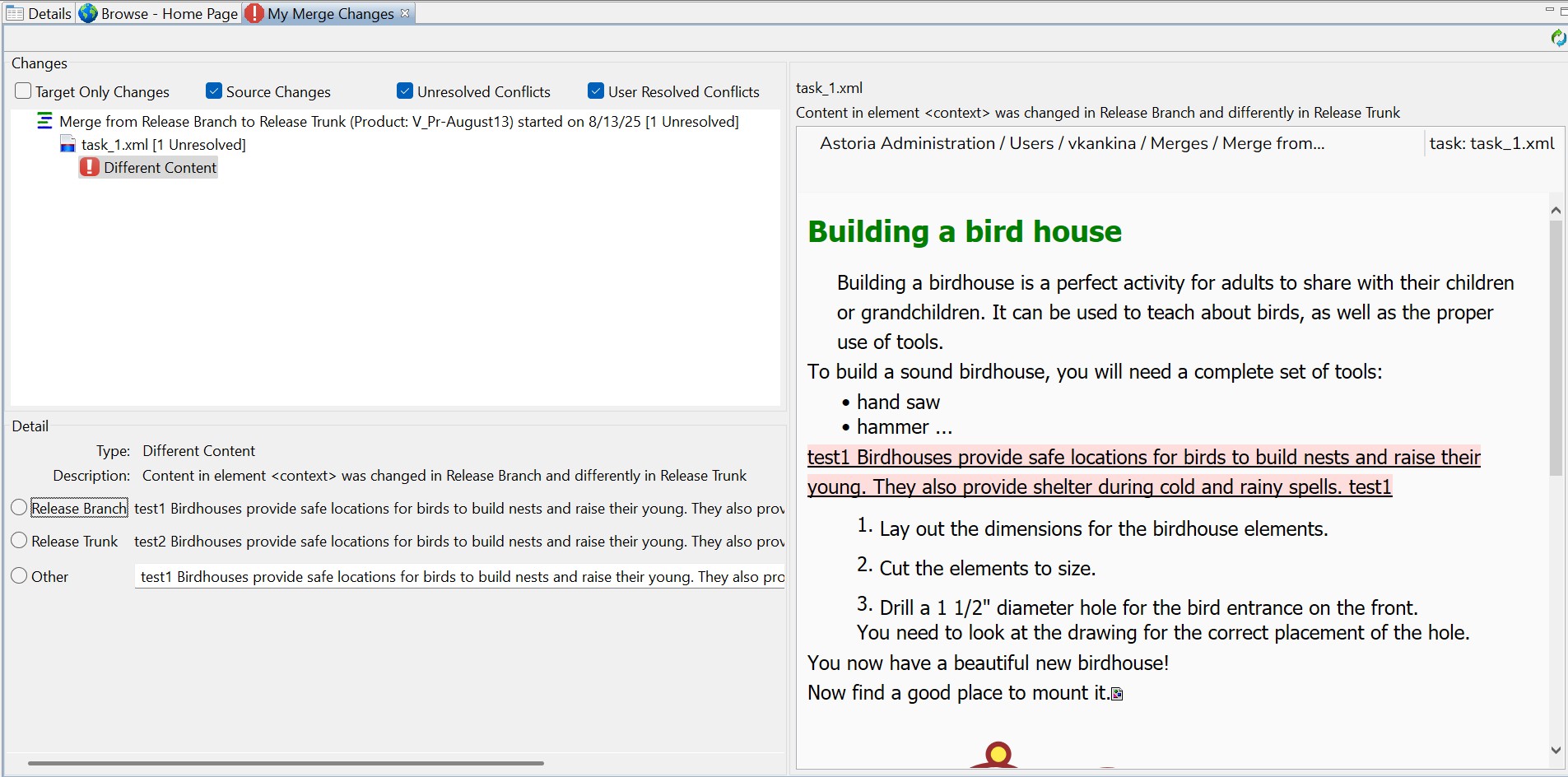
Task: Click the globe icon on Browse tab
Action: tap(88, 14)
